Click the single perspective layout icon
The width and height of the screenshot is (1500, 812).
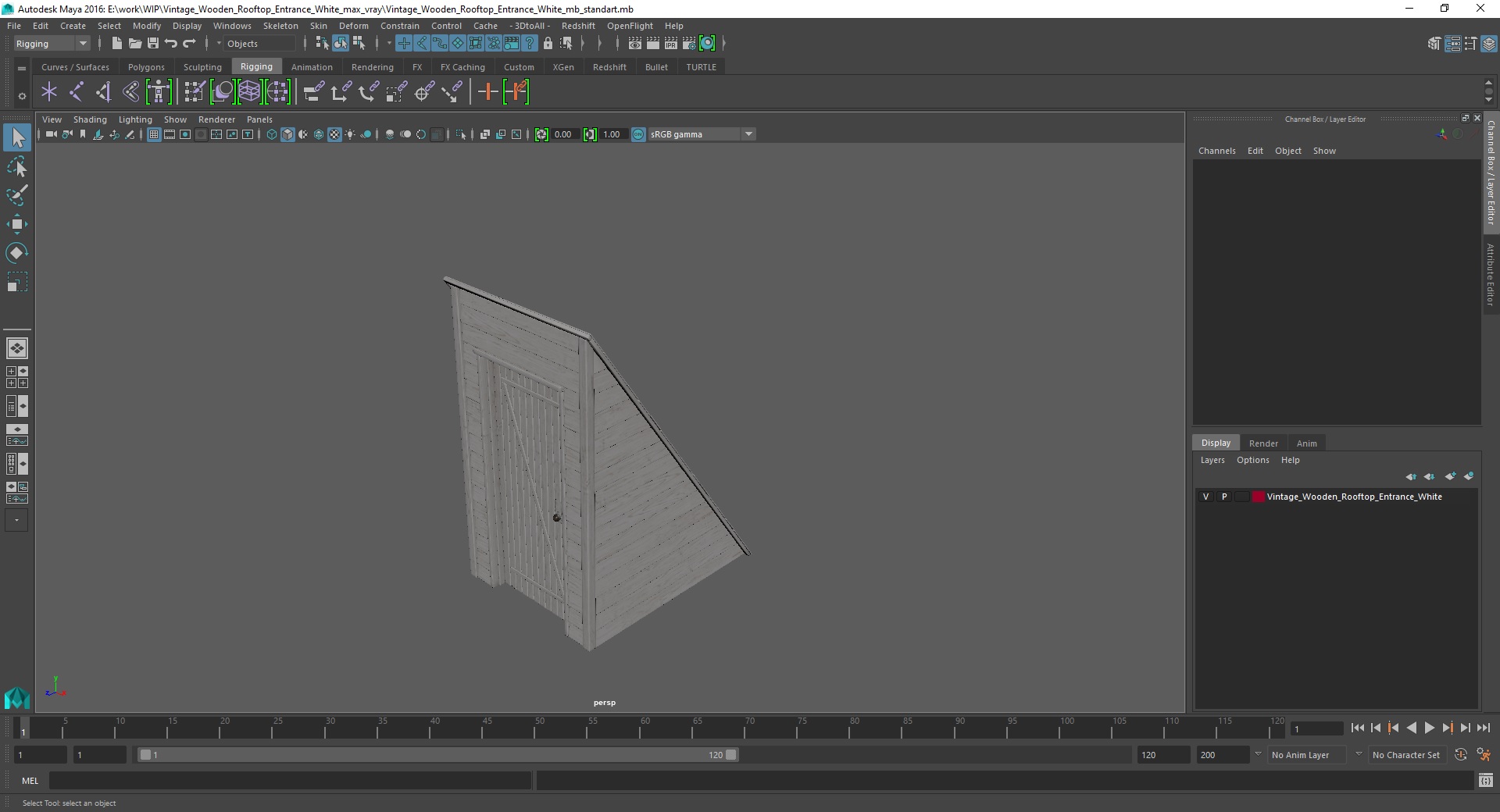coord(16,348)
